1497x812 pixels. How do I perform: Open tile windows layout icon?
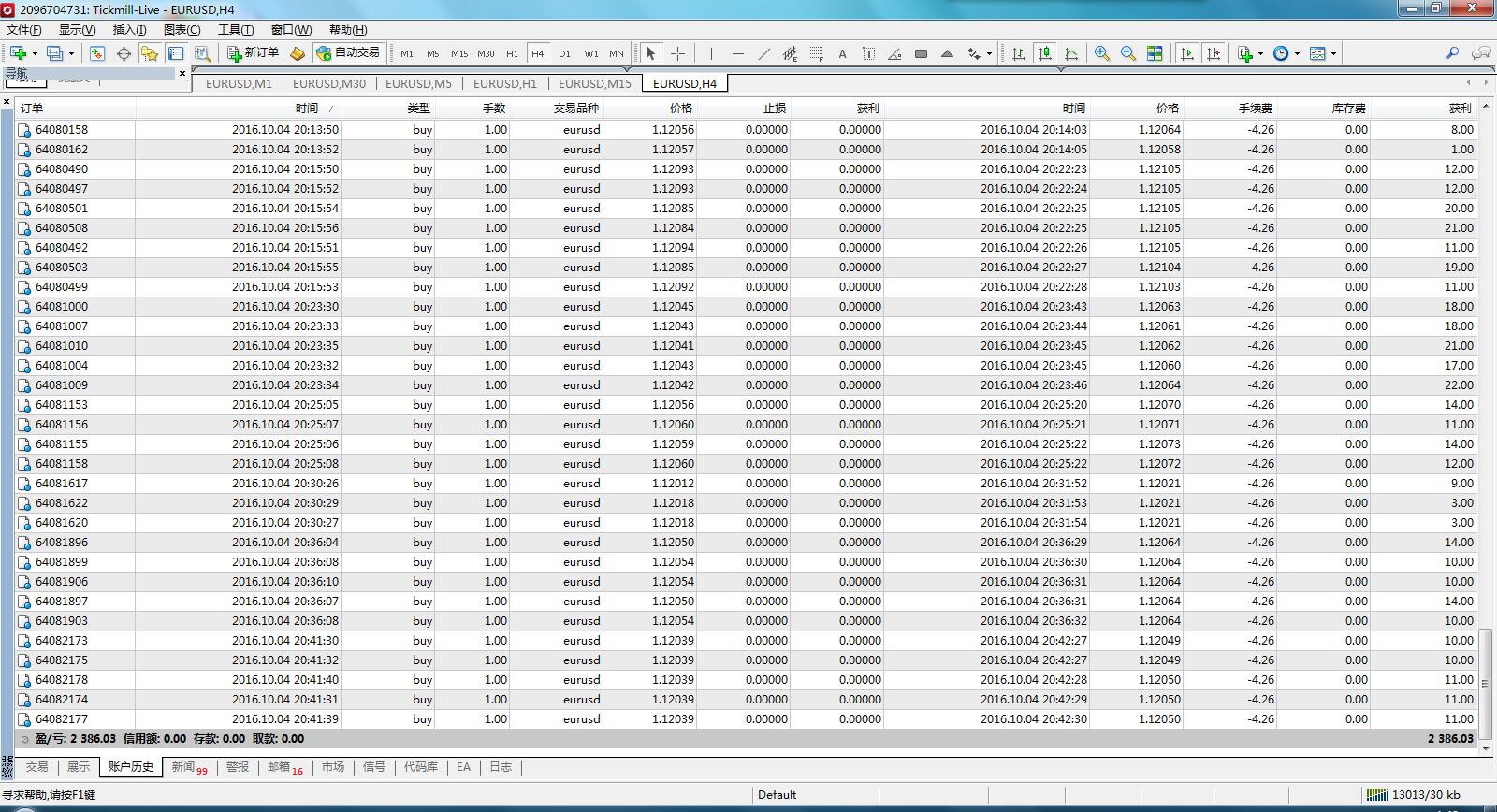pyautogui.click(x=1155, y=53)
